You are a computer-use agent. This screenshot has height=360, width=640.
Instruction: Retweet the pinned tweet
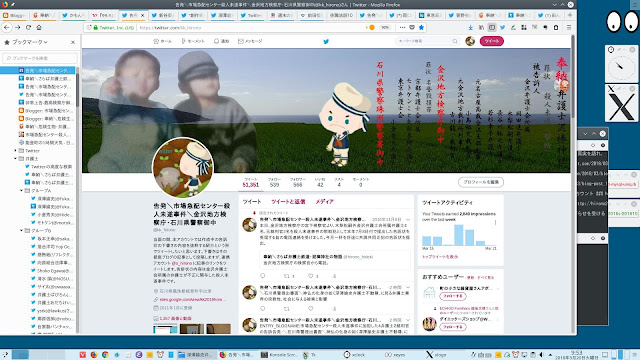point(287,276)
